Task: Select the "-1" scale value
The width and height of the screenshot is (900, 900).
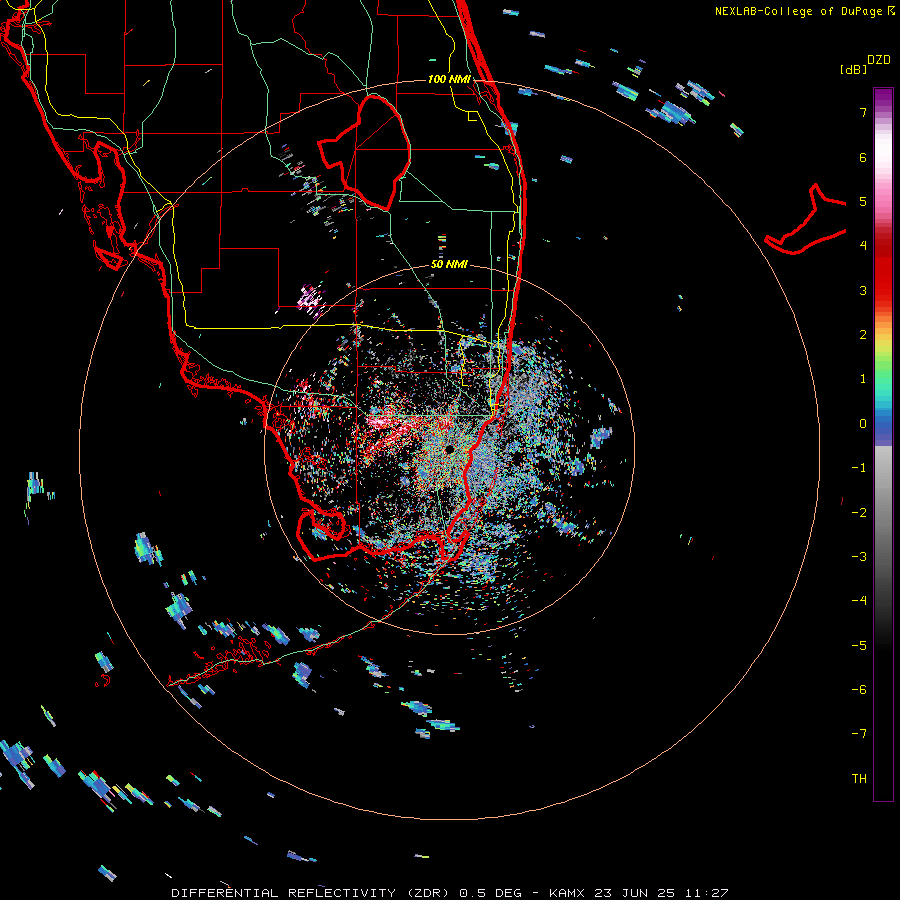Action: 859,468
